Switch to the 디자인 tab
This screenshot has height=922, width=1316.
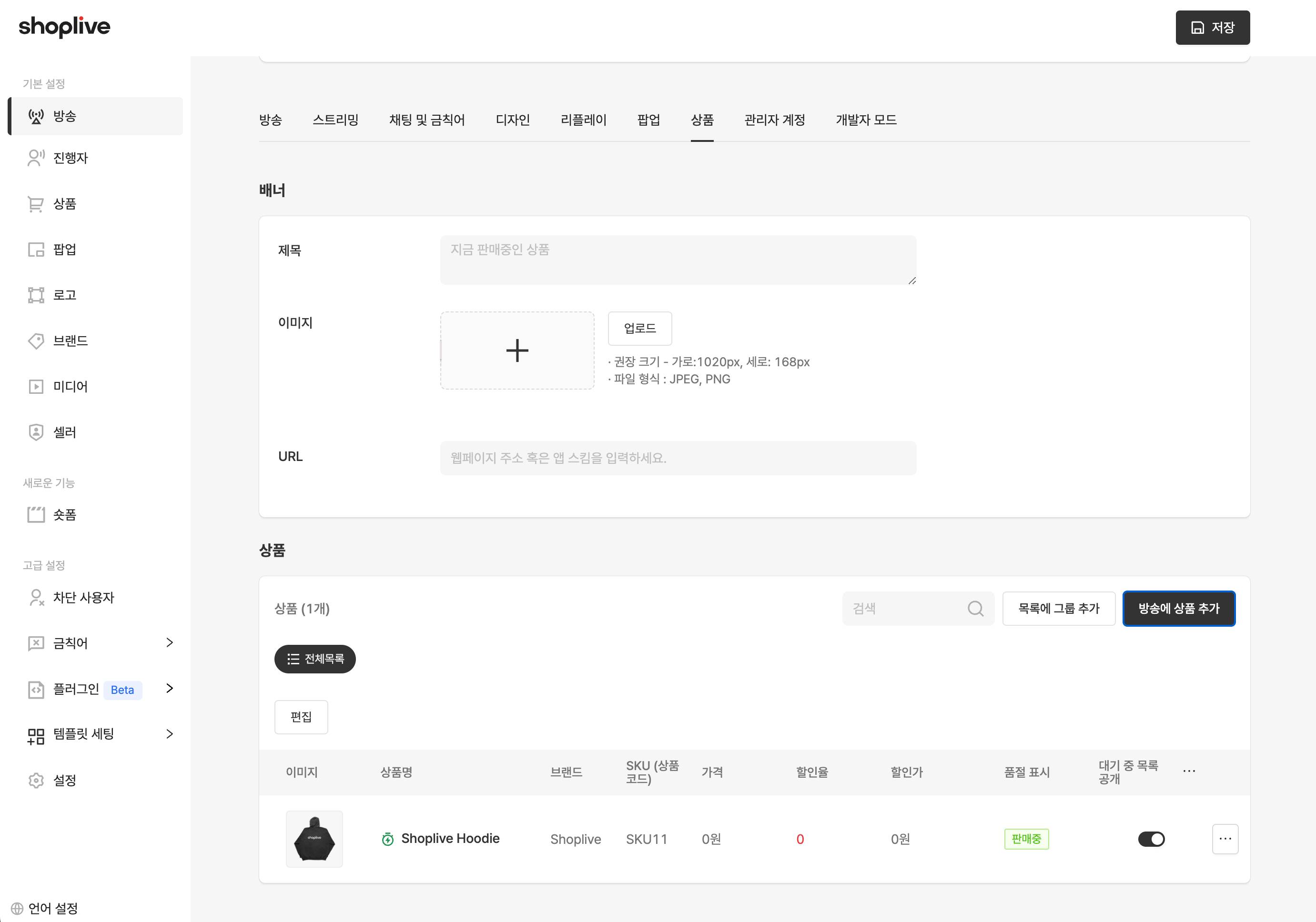pyautogui.click(x=512, y=120)
